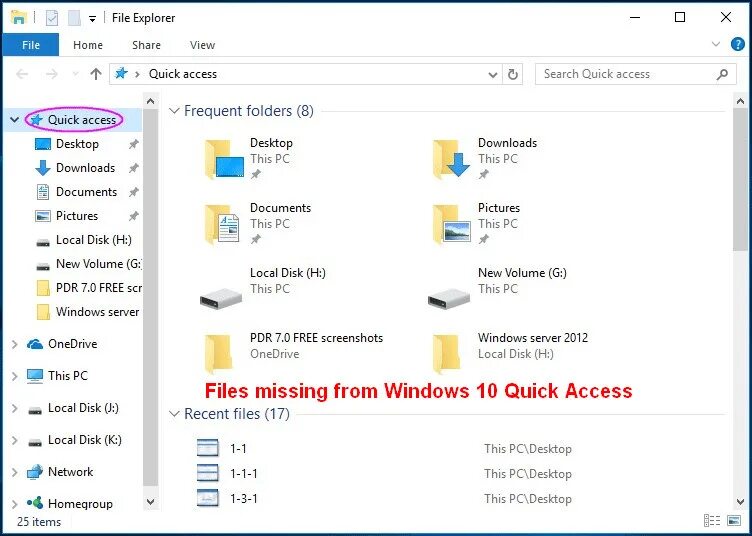The image size is (752, 536).
Task: Click navigation pane scroll down arrow
Action: tap(151, 502)
